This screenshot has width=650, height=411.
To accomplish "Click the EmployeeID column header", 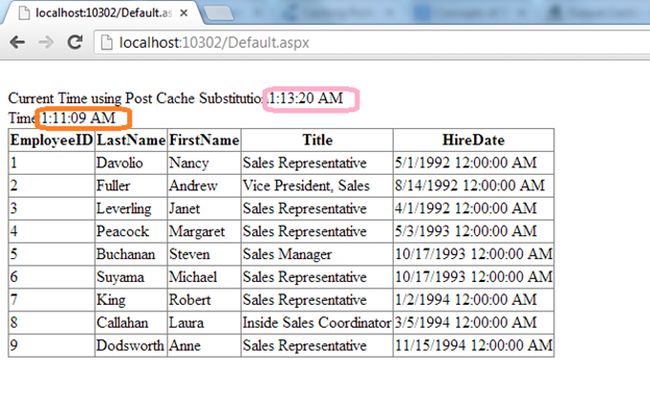I will click(51, 140).
